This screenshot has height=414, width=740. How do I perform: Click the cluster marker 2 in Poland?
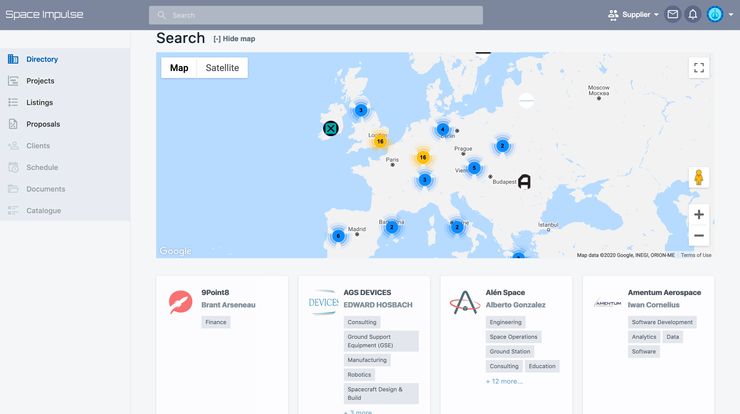click(503, 146)
